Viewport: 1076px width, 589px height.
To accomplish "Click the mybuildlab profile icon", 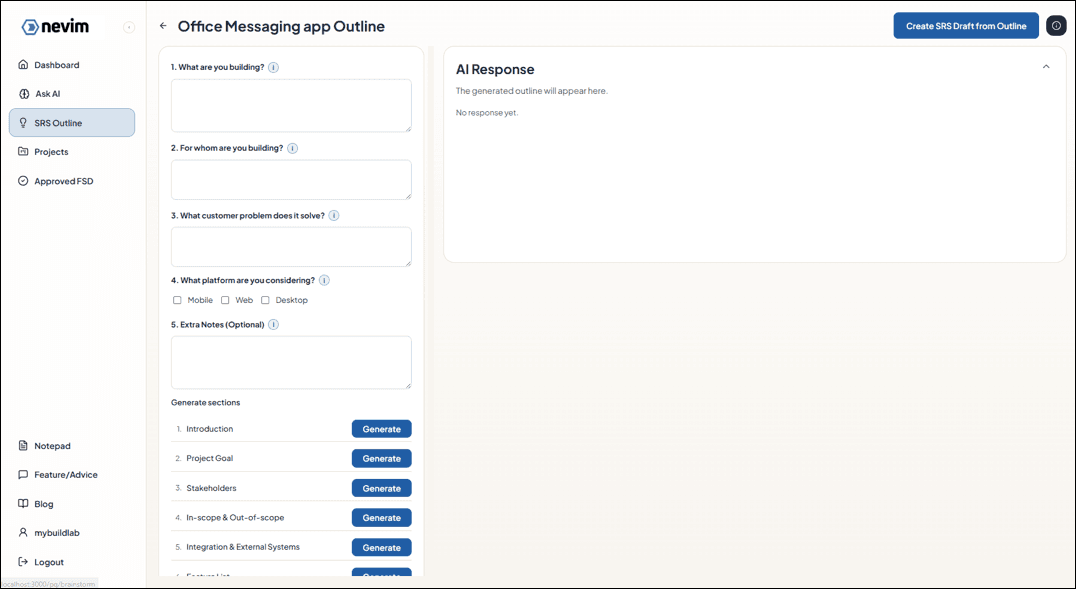I will (23, 532).
